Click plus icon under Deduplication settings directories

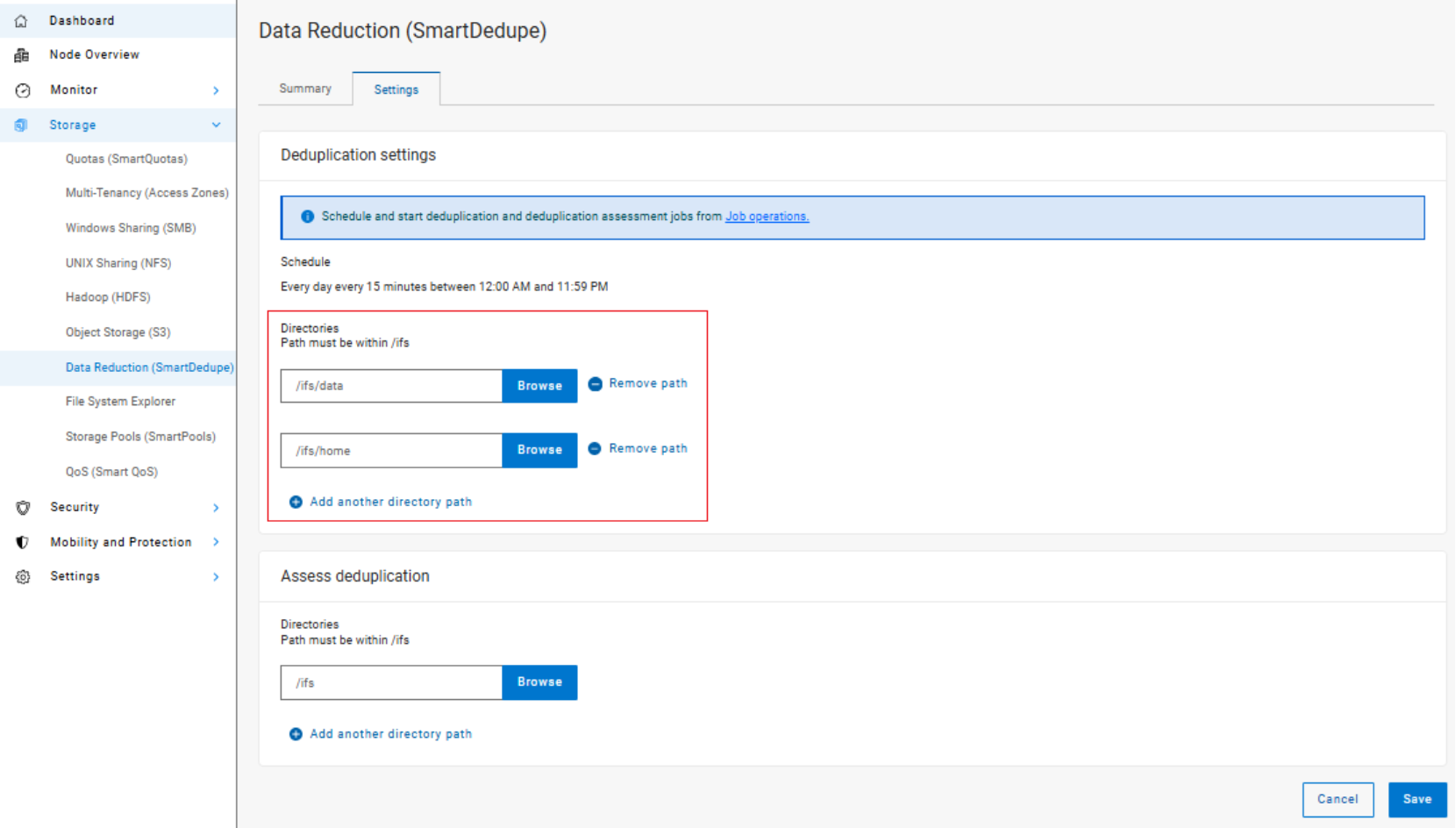[296, 502]
